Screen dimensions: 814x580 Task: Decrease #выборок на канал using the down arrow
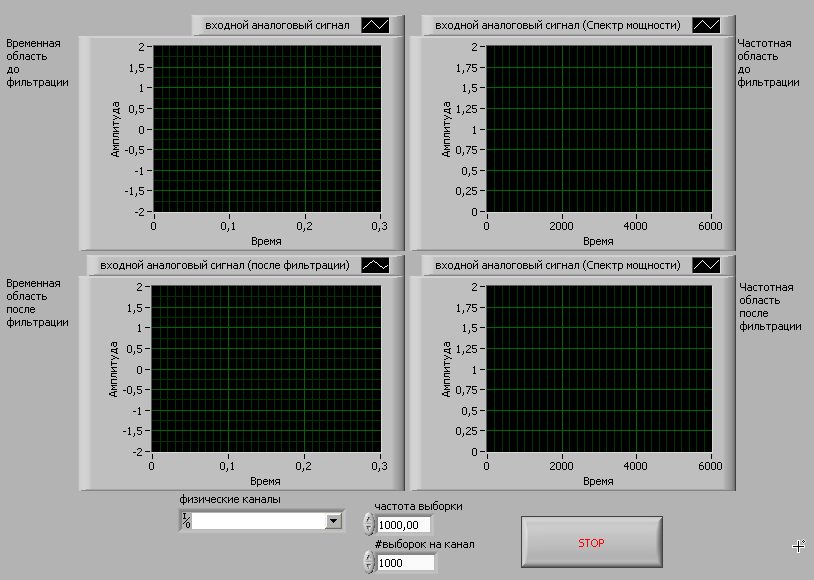pyautogui.click(x=369, y=568)
